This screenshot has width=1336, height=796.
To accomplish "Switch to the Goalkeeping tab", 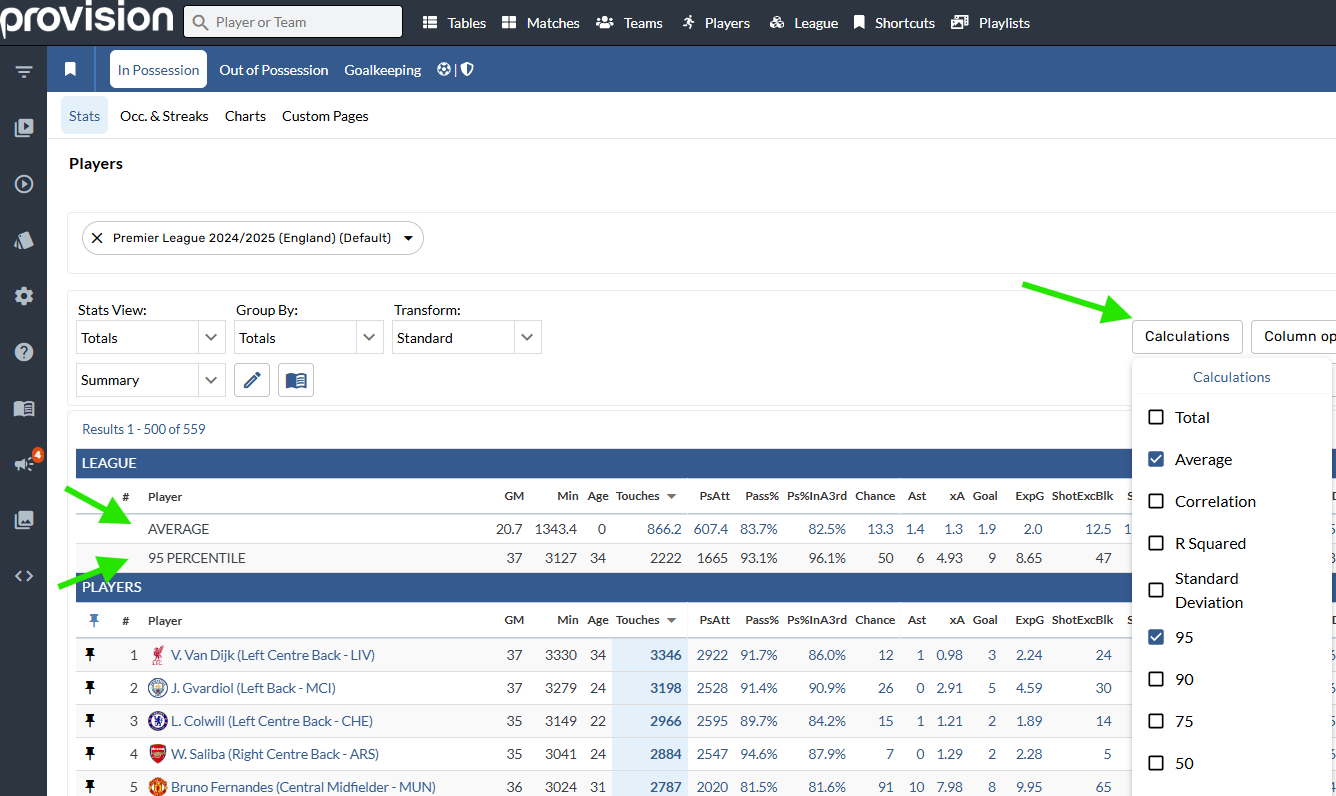I will coord(383,70).
